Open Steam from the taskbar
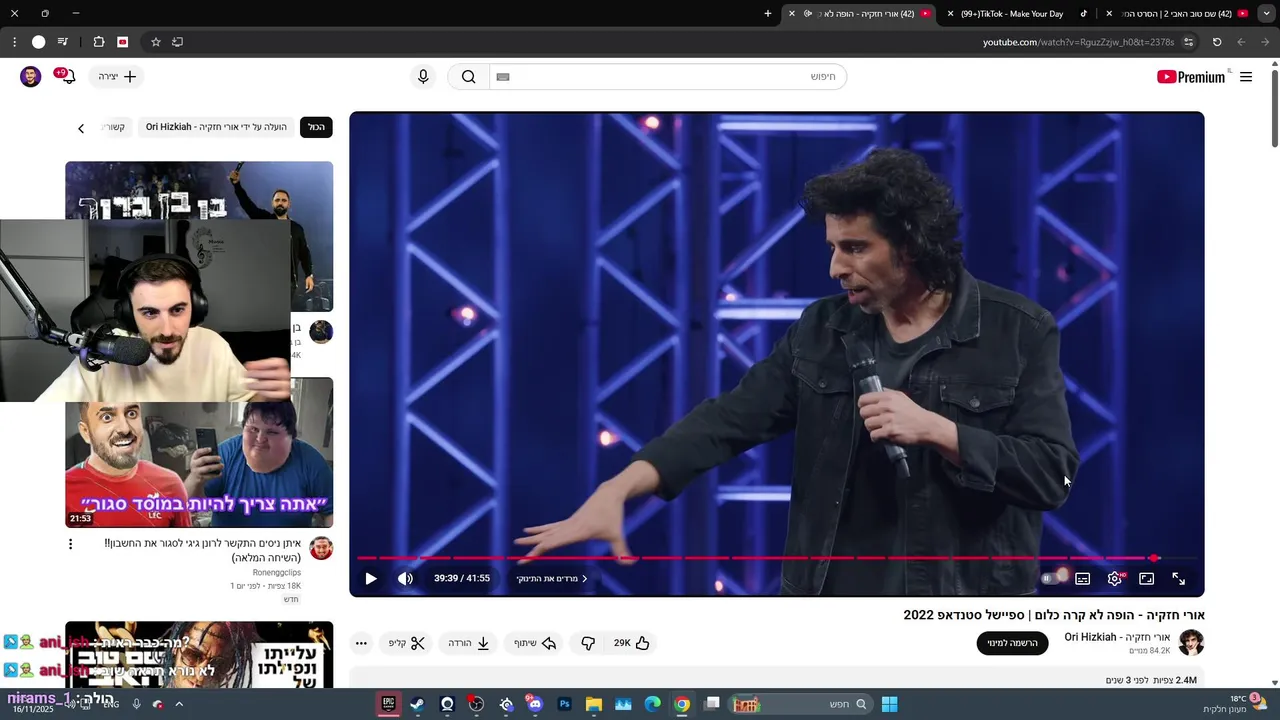The image size is (1280, 720). point(417,704)
